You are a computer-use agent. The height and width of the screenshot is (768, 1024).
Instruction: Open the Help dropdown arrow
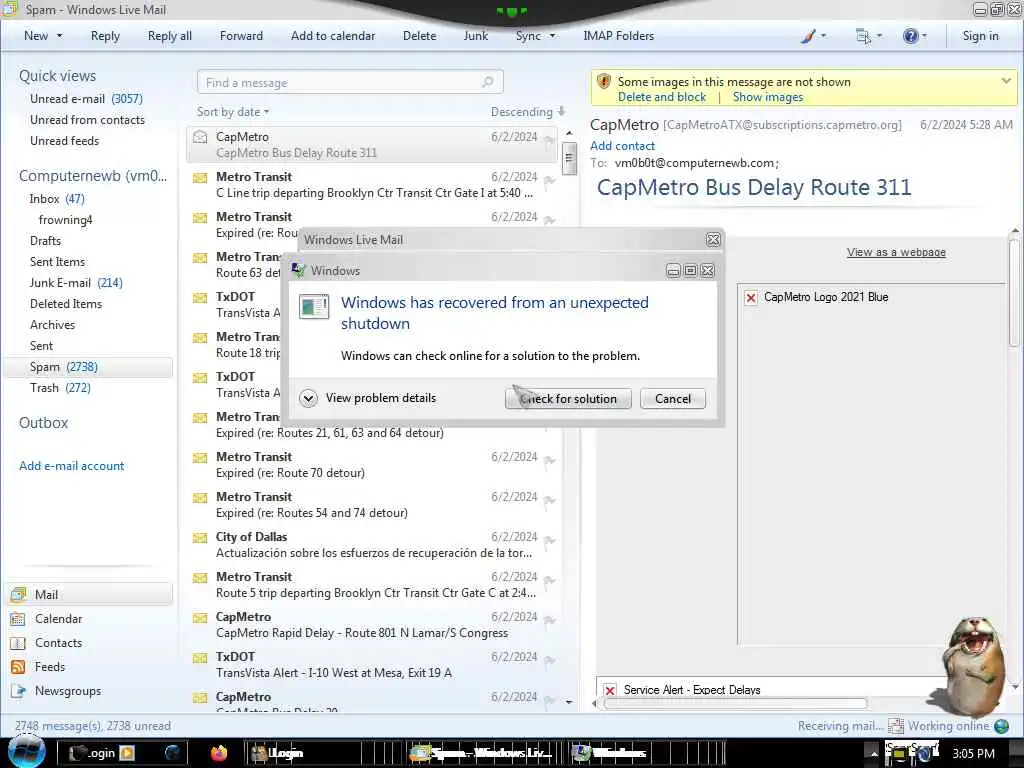click(x=924, y=36)
